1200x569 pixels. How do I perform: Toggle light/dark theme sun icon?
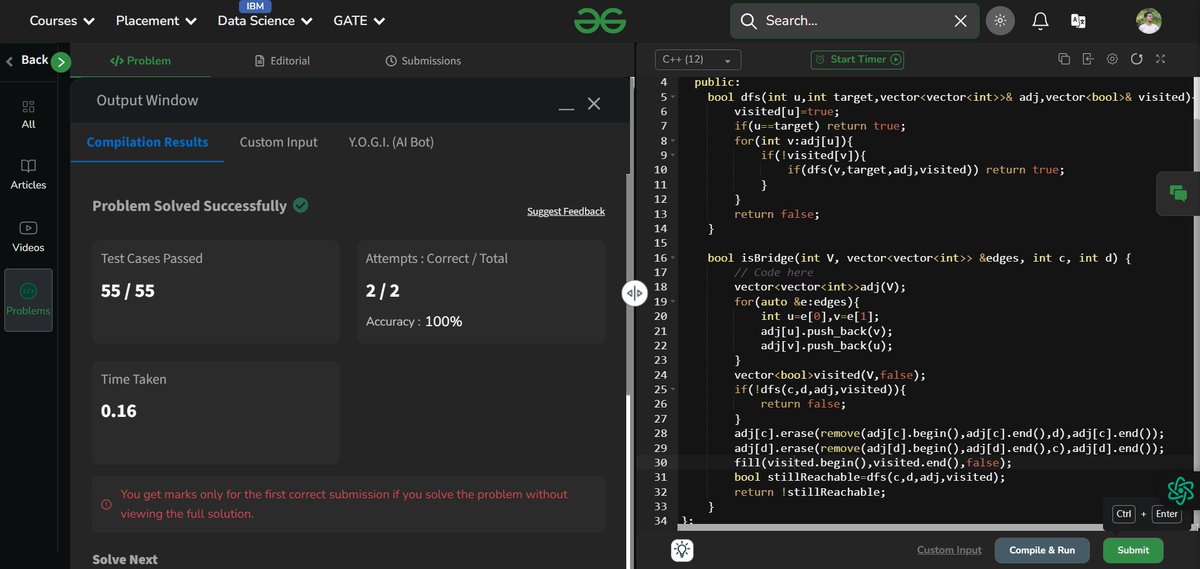999,20
